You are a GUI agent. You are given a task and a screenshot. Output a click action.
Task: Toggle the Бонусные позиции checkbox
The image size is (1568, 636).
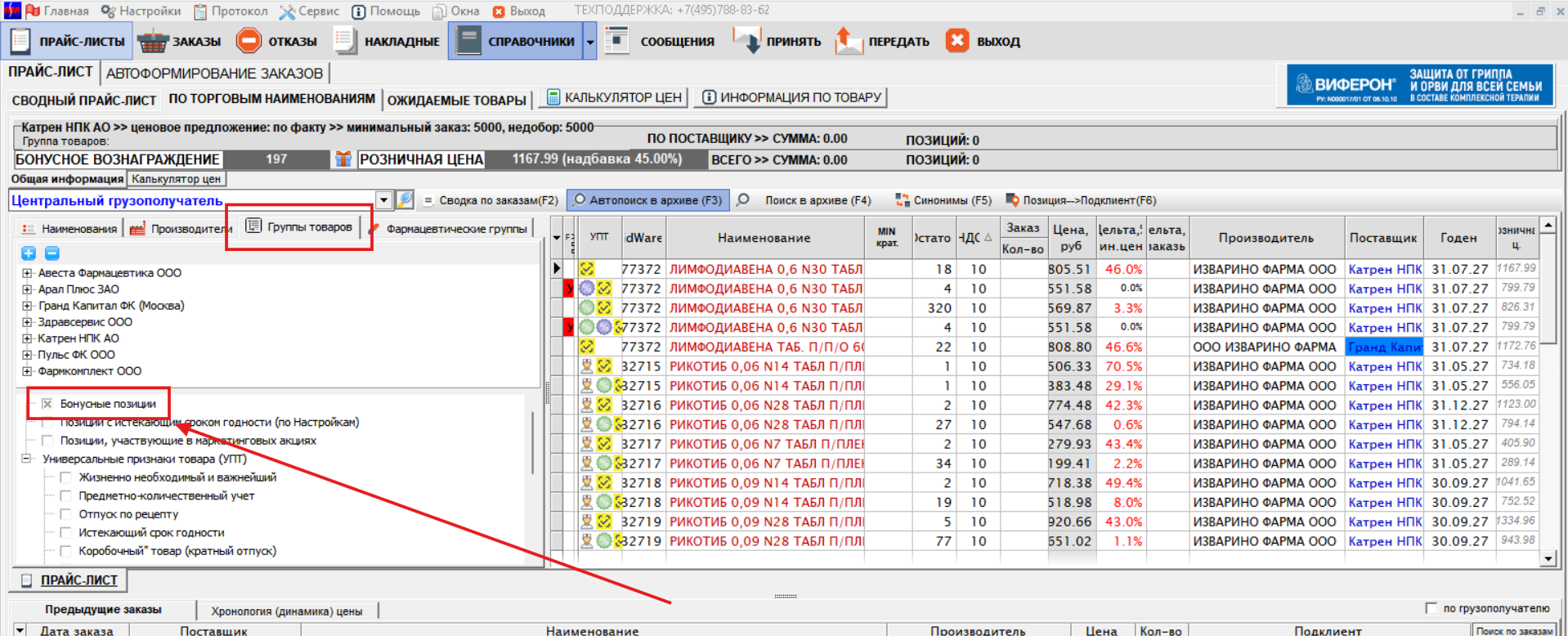click(47, 404)
